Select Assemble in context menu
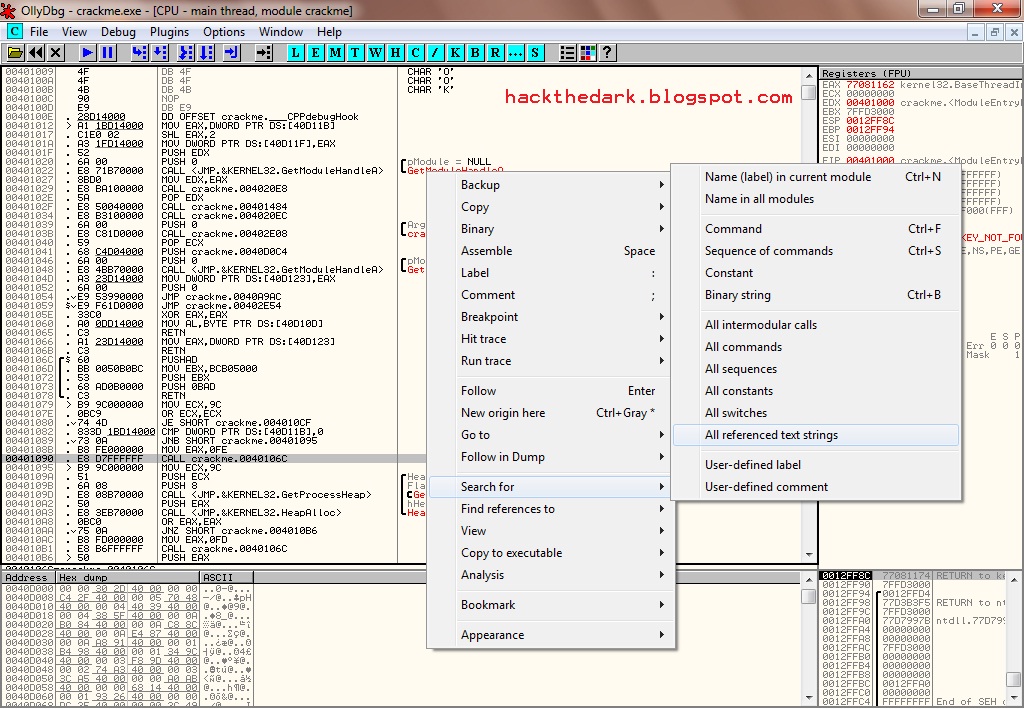This screenshot has height=709, width=1024. click(x=551, y=251)
